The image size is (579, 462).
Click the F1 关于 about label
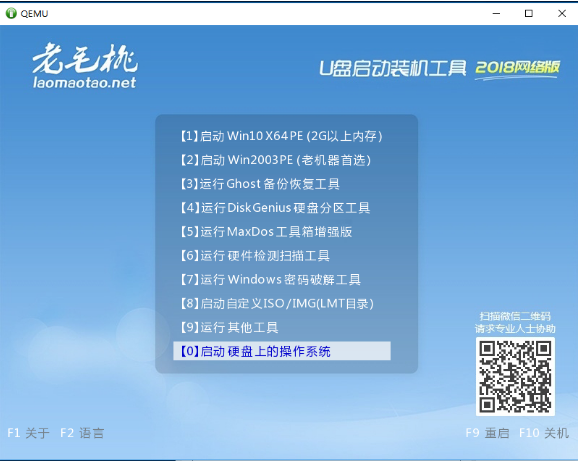(x=28, y=433)
